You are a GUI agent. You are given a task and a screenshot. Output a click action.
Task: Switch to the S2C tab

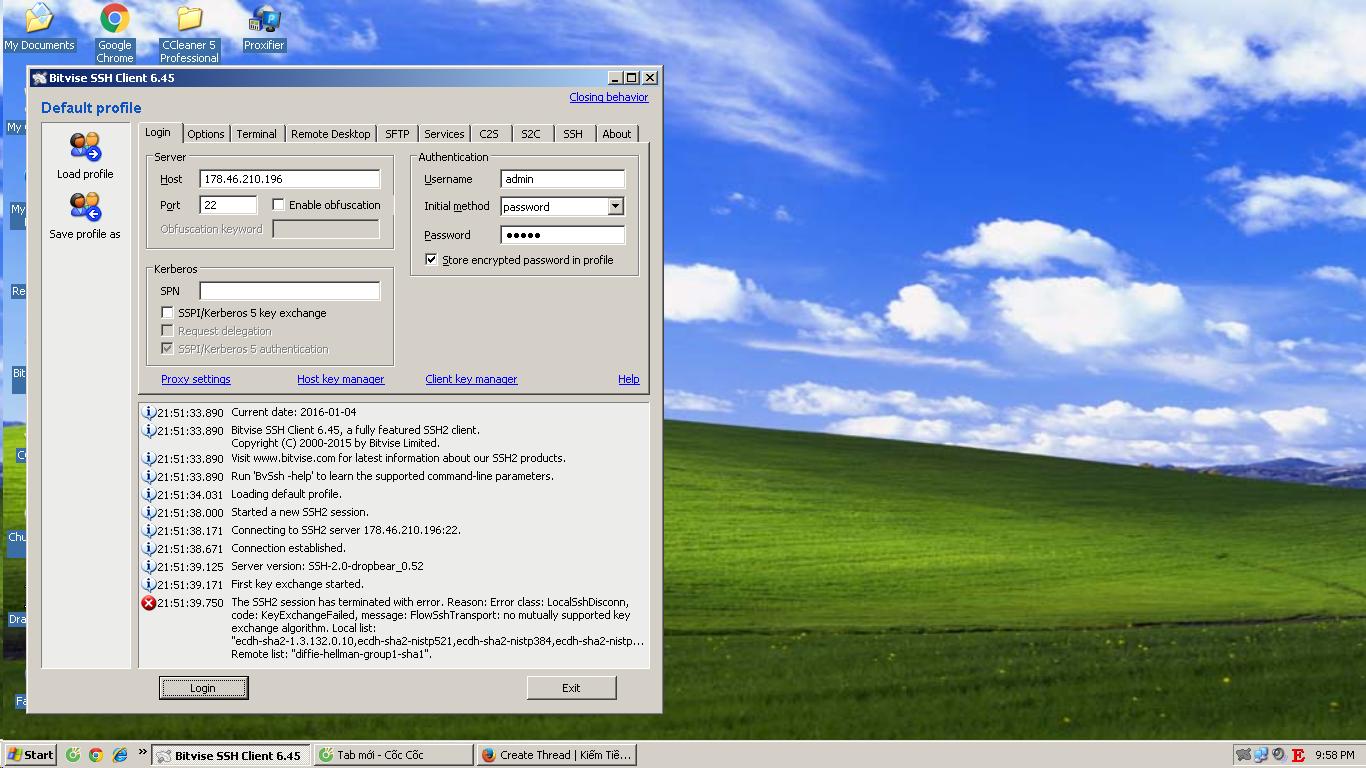click(x=531, y=134)
